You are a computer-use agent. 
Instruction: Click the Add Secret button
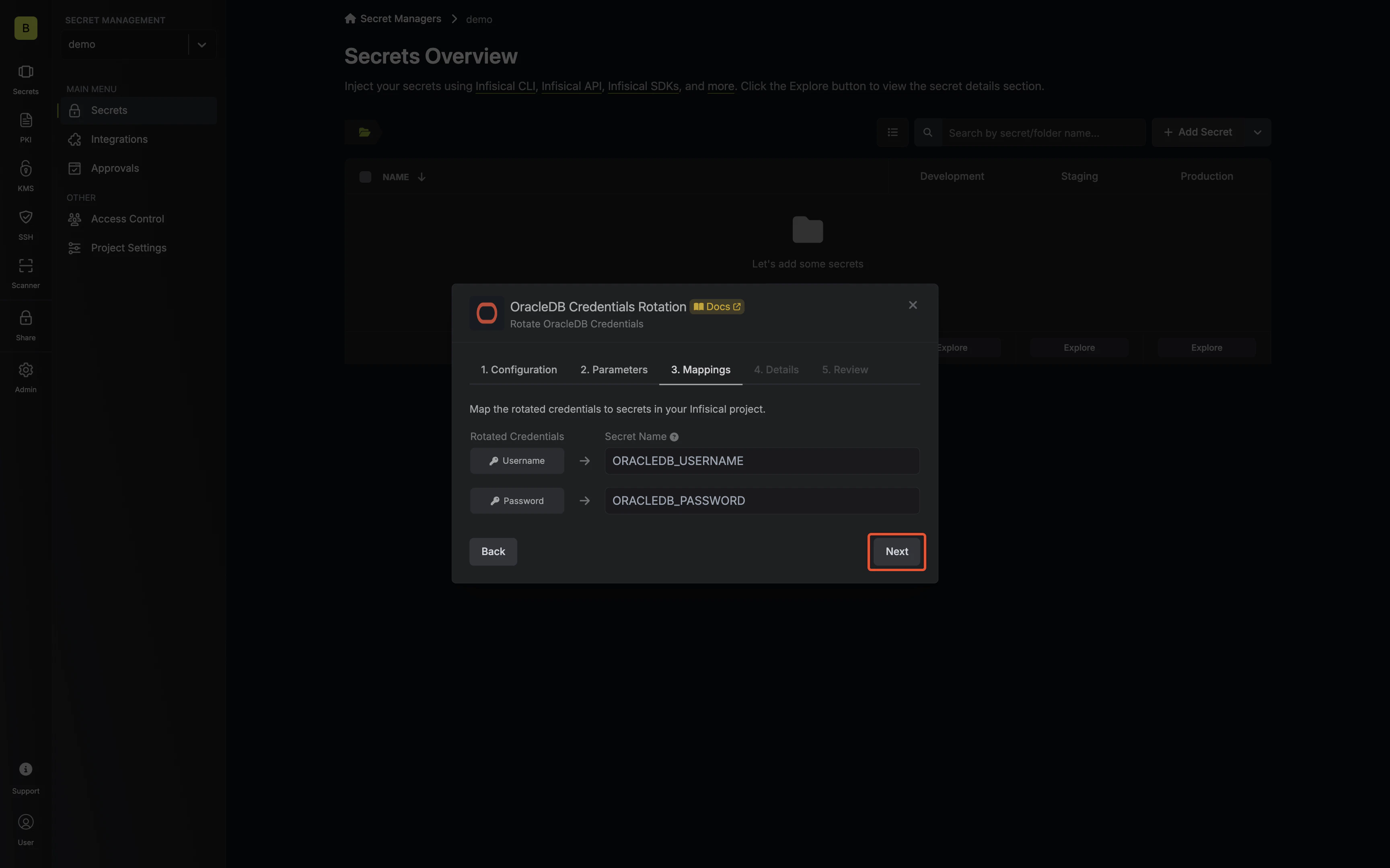(x=1198, y=133)
